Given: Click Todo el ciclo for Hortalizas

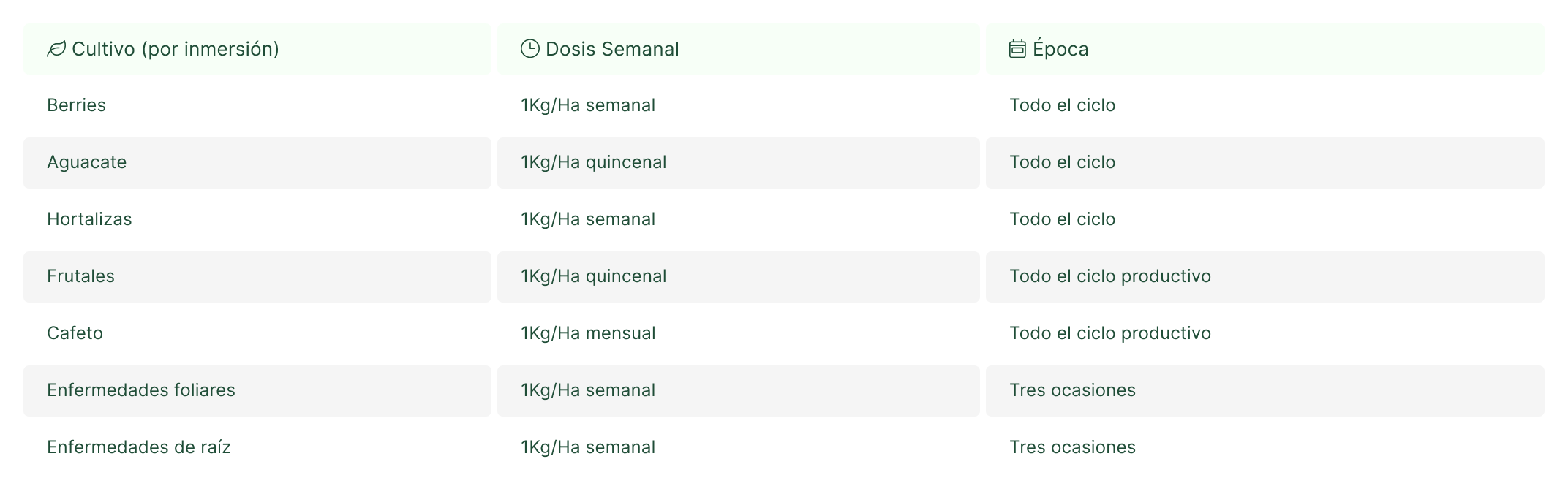Looking at the screenshot, I should point(1062,219).
